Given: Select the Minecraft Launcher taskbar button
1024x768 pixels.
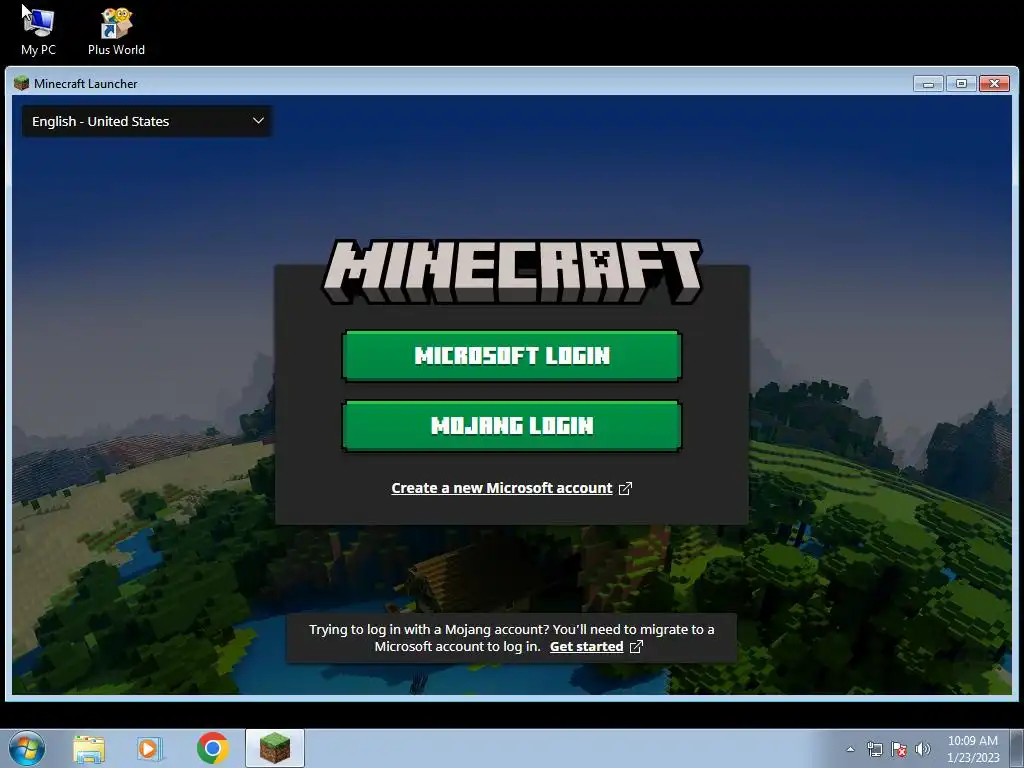Looking at the screenshot, I should pyautogui.click(x=275, y=748).
